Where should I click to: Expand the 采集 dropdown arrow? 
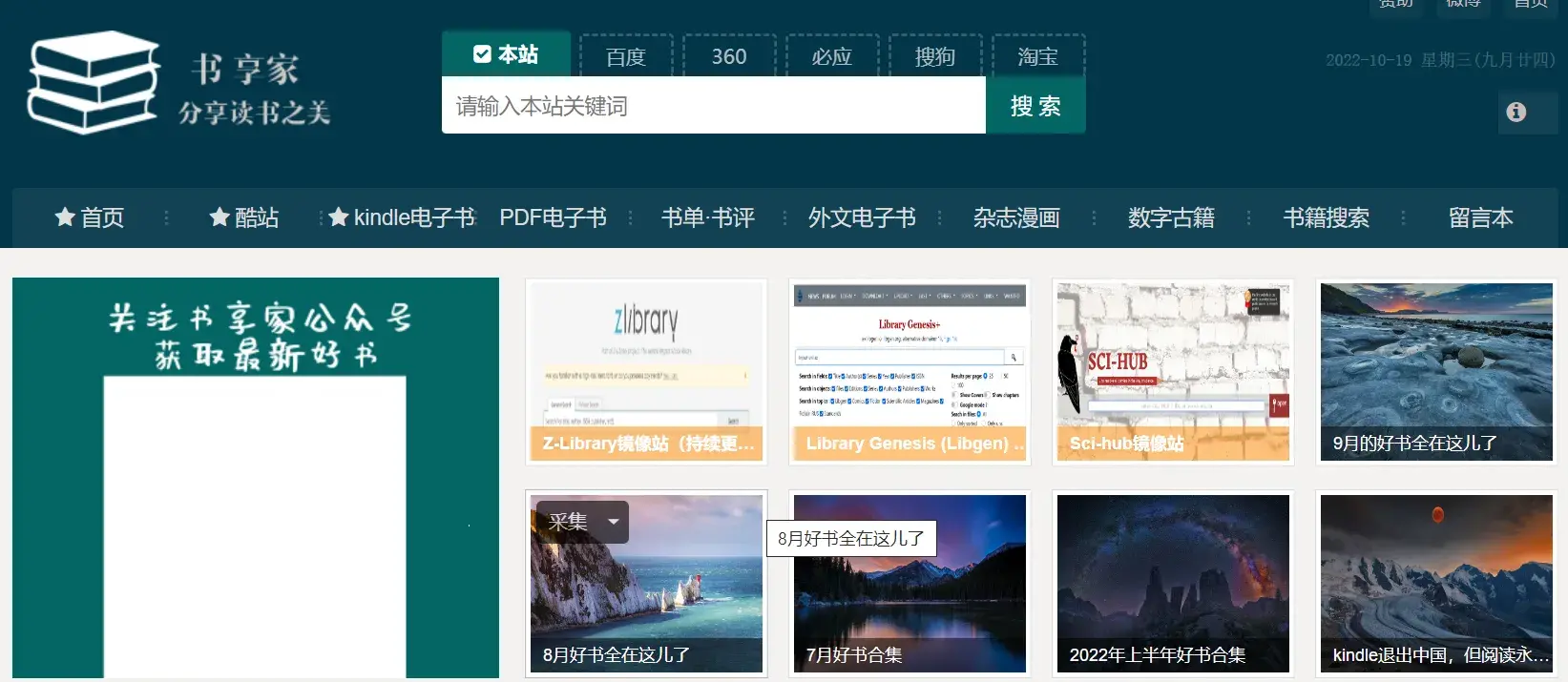pyautogui.click(x=614, y=522)
